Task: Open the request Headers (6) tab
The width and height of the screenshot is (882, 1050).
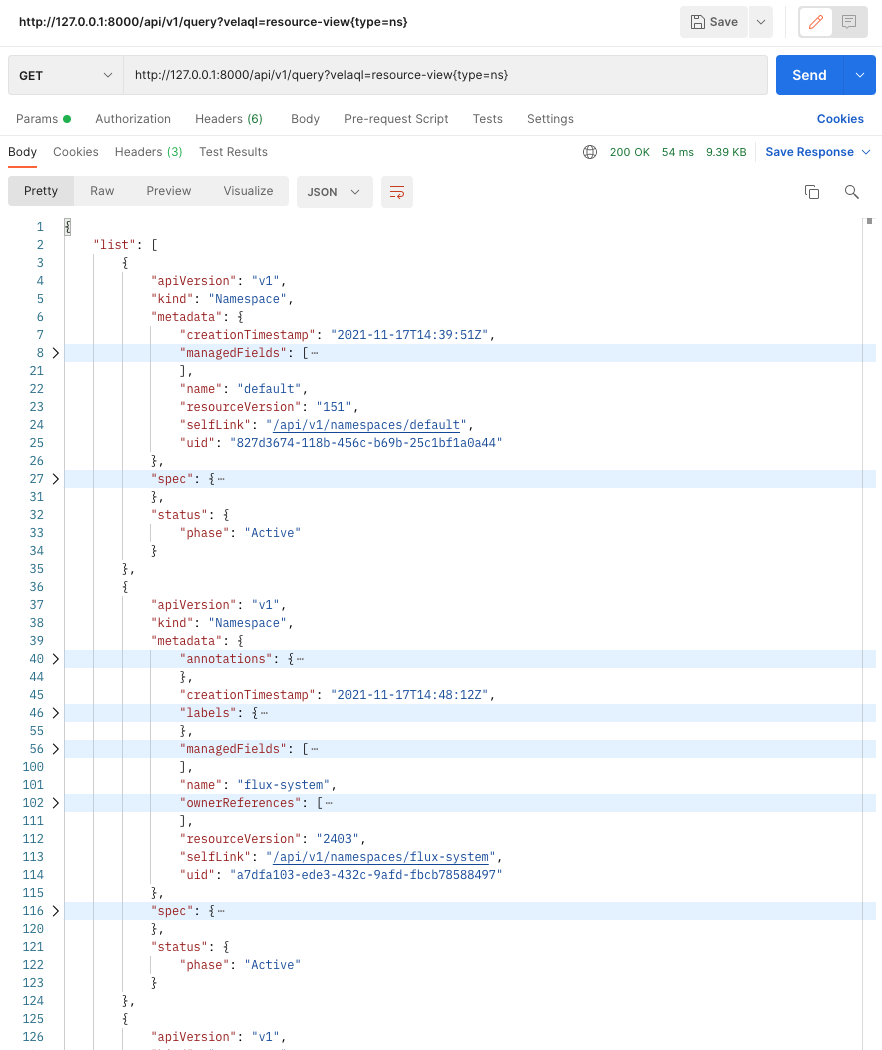Action: pos(228,119)
